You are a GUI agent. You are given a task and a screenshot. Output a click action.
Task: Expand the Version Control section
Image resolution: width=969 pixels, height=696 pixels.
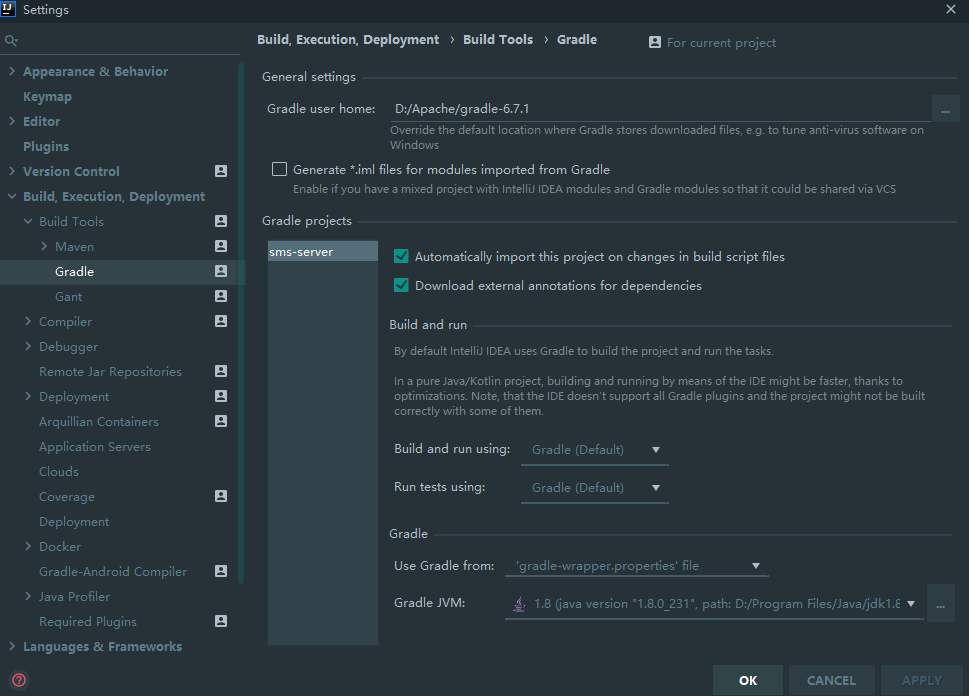12,171
